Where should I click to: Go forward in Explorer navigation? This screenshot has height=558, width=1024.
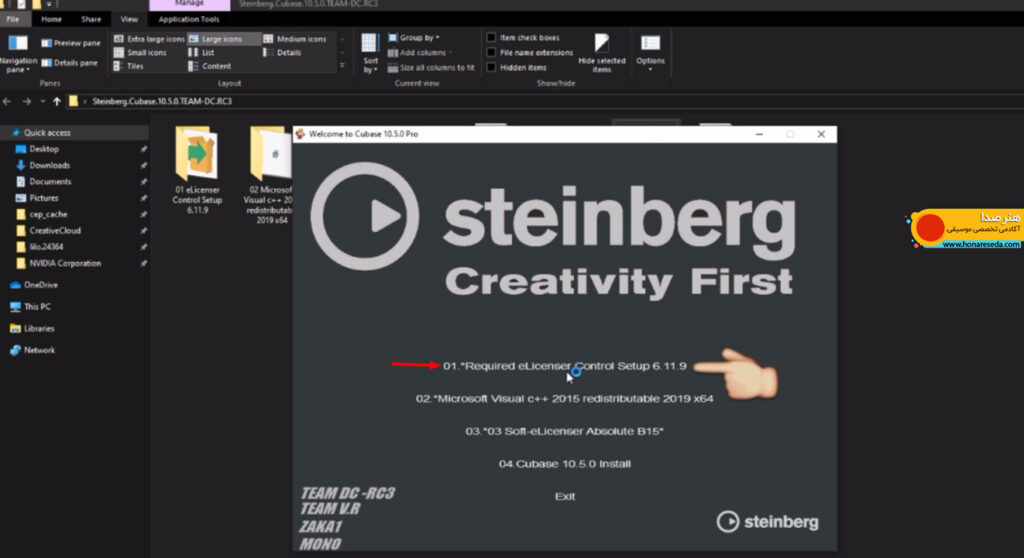[x=27, y=101]
